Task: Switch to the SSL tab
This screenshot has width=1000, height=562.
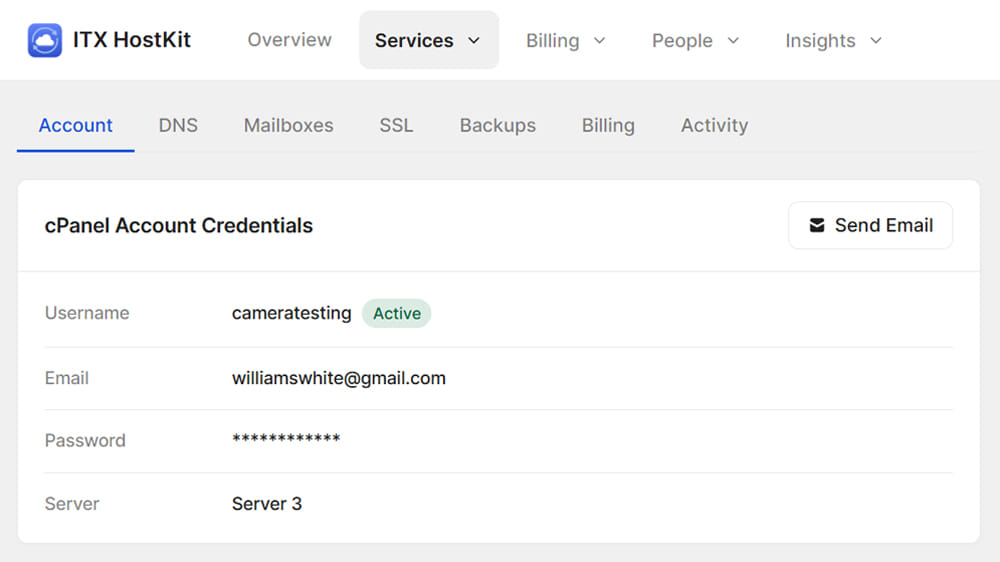Action: [x=396, y=125]
